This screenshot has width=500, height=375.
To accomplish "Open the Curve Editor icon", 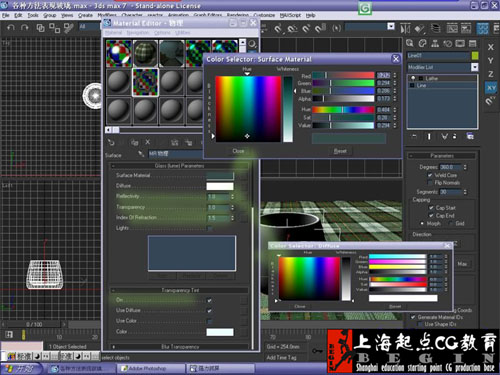I will click(x=452, y=29).
